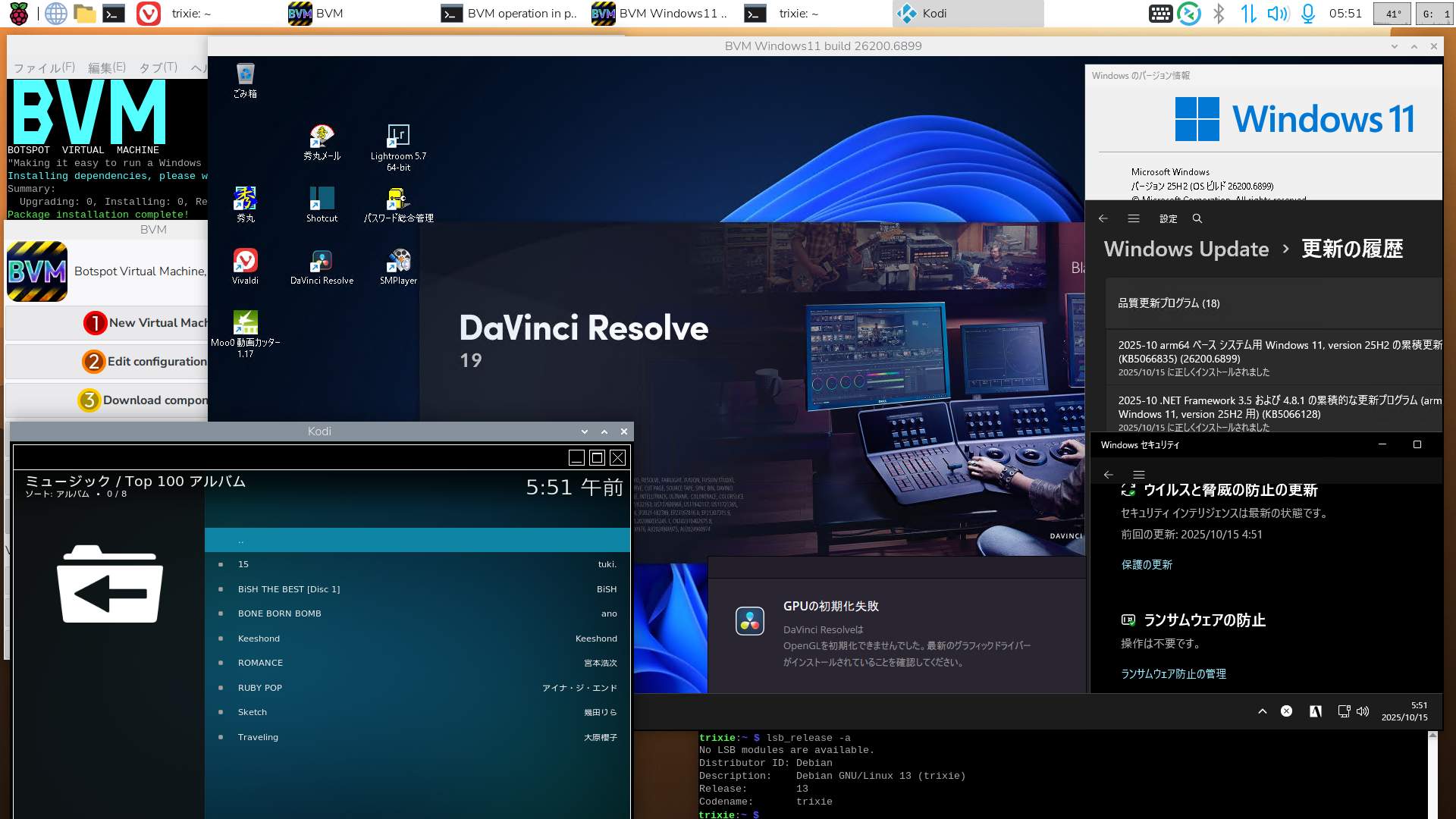
Task: Click the Raspberry Pi menu icon
Action: click(19, 14)
